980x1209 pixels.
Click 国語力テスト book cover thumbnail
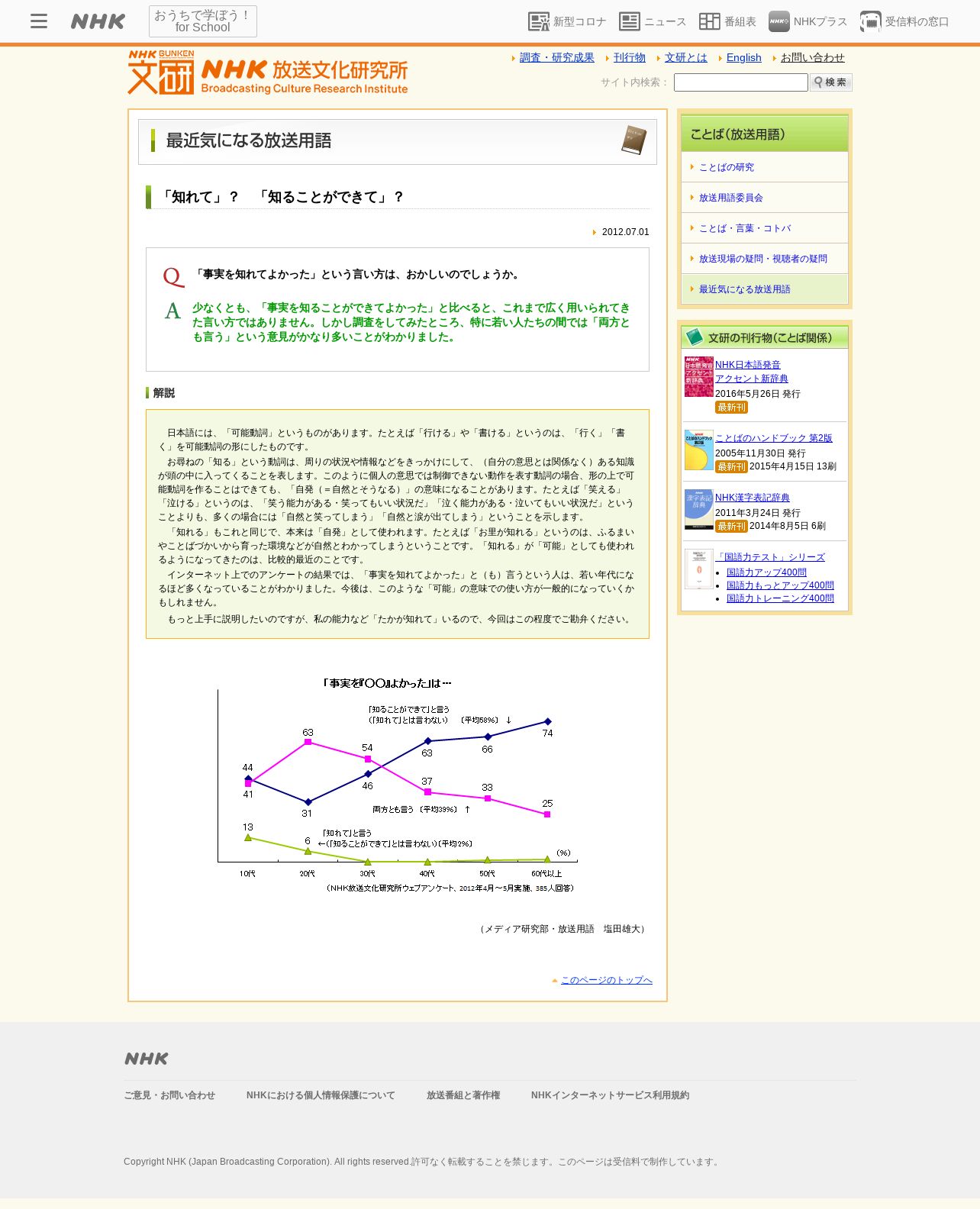[698, 569]
